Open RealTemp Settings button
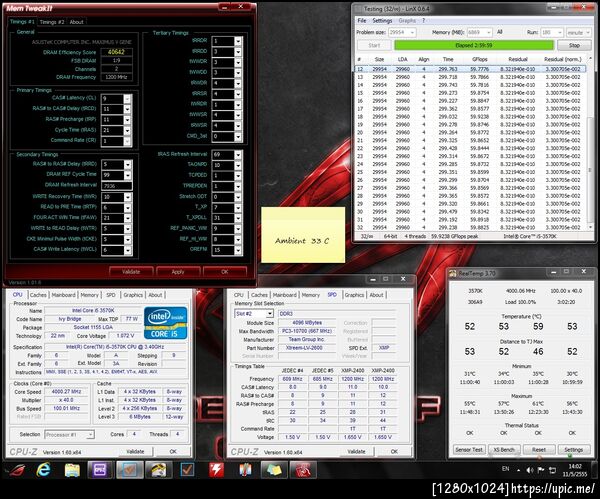The width and height of the screenshot is (600, 499). click(x=573, y=449)
